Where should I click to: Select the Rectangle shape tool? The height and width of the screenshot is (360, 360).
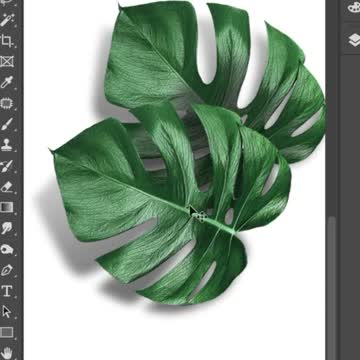pos(7,332)
